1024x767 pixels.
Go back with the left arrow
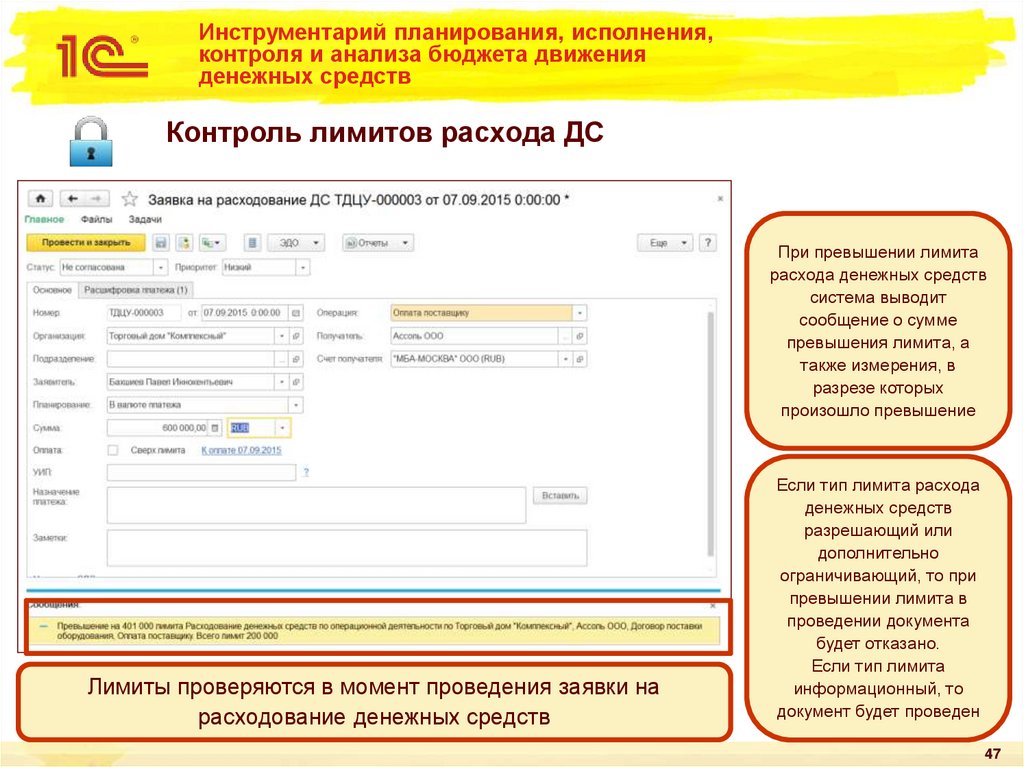[x=72, y=199]
